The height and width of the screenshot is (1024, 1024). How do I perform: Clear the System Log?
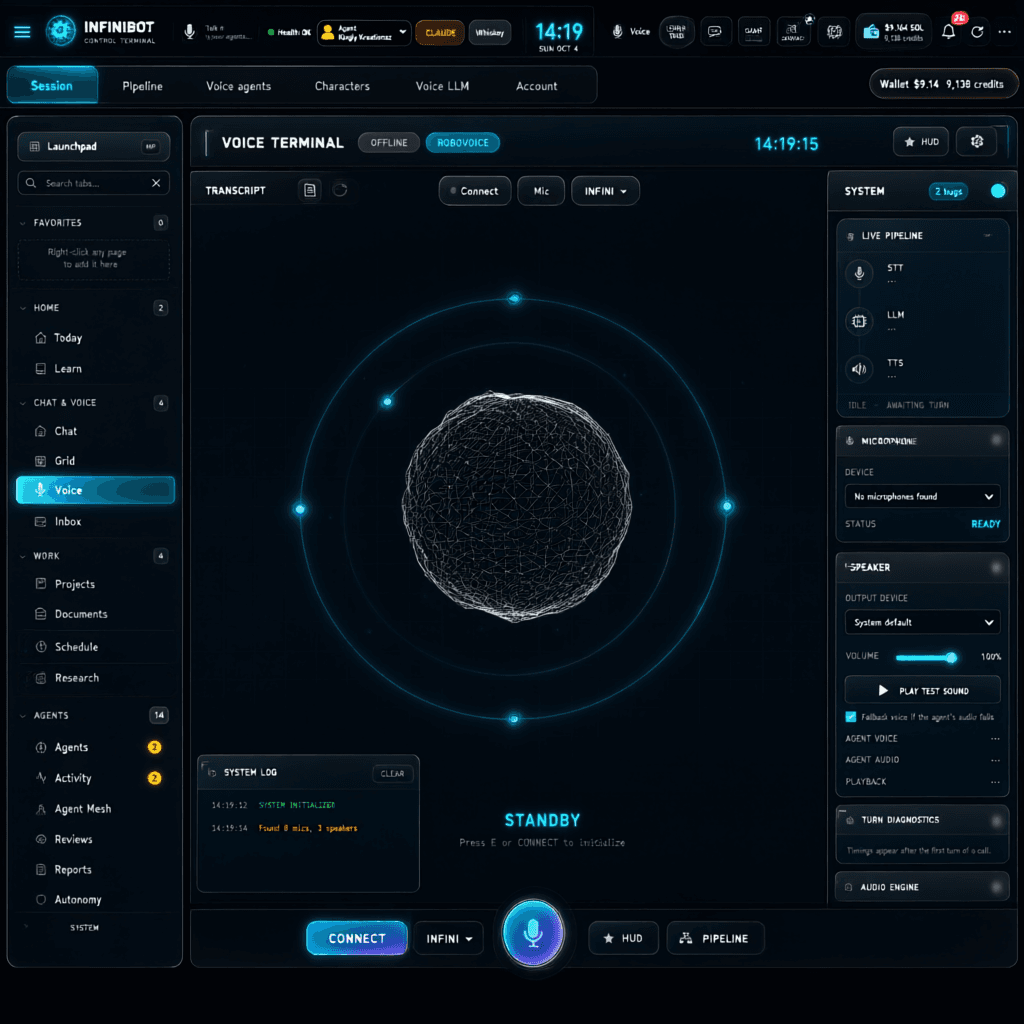pos(392,773)
